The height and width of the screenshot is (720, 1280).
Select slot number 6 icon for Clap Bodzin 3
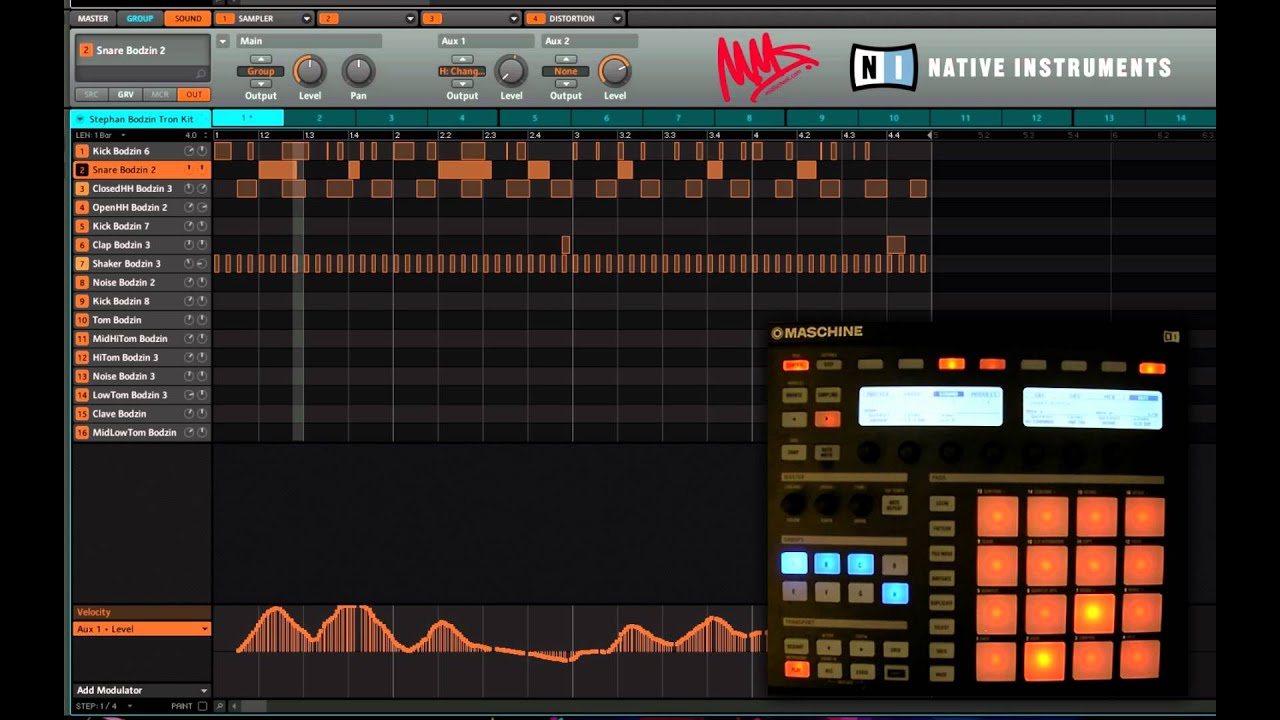pyautogui.click(x=82, y=245)
